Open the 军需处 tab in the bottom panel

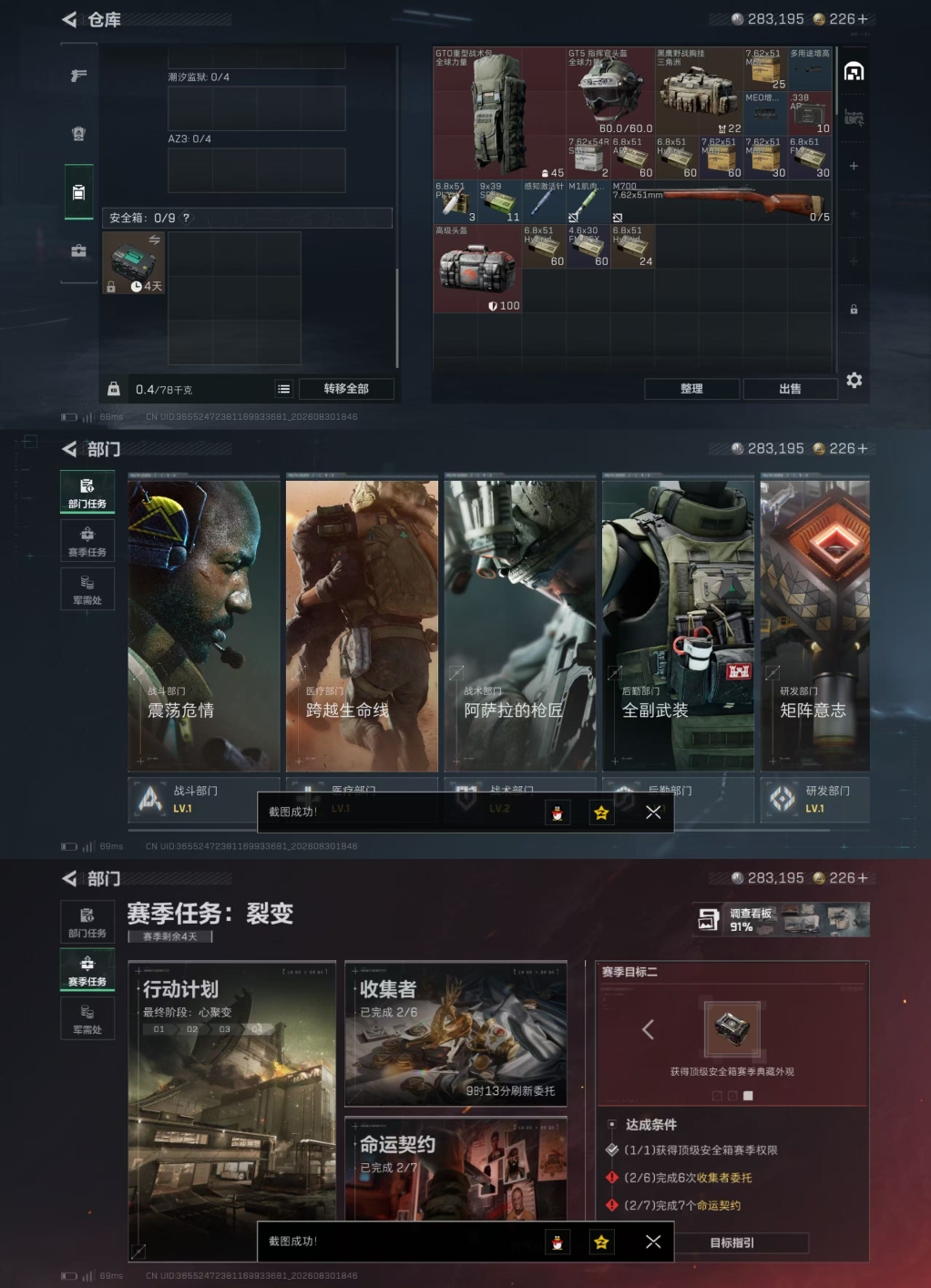coord(87,1018)
